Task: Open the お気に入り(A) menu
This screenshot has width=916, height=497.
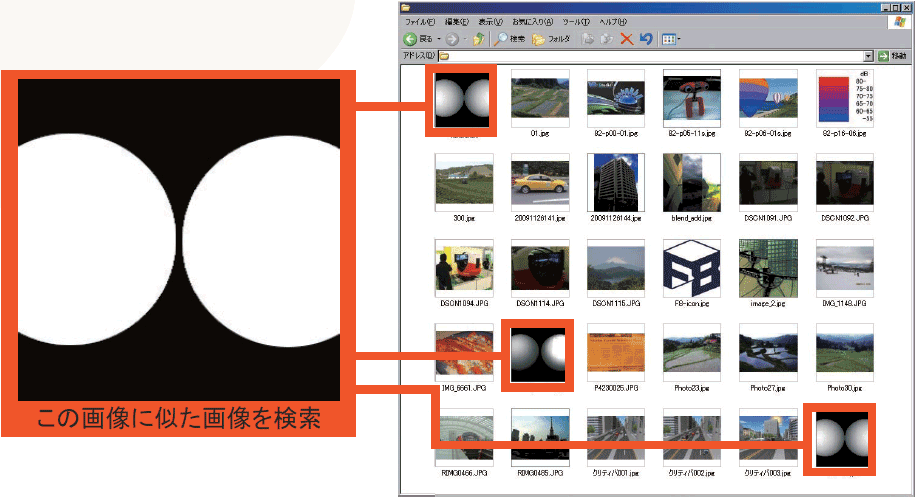Action: [x=532, y=22]
